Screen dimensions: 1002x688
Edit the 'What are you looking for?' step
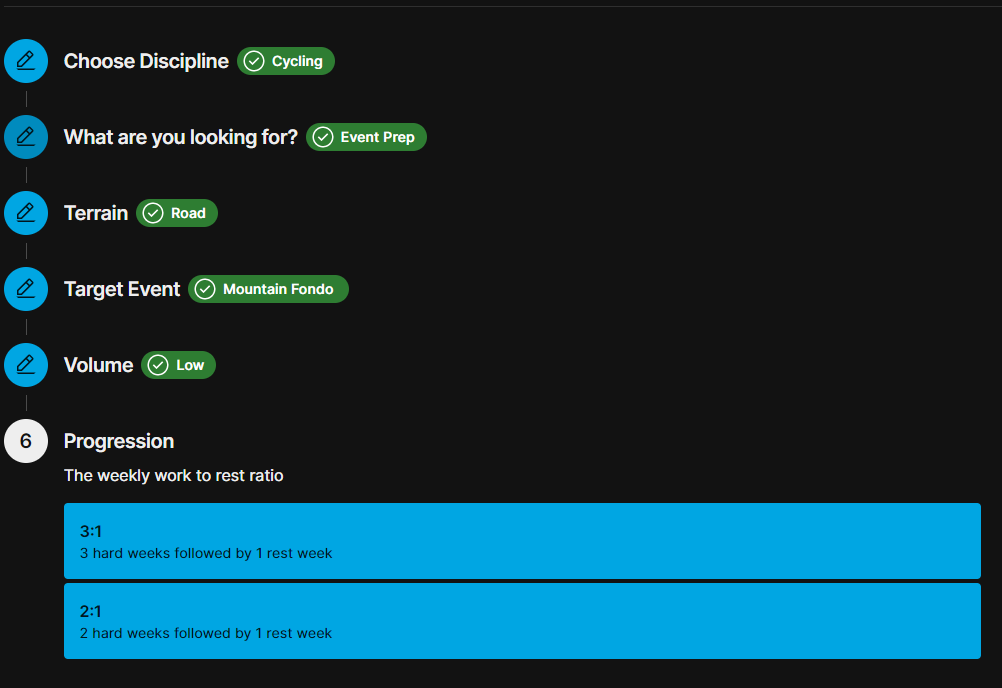[26, 137]
